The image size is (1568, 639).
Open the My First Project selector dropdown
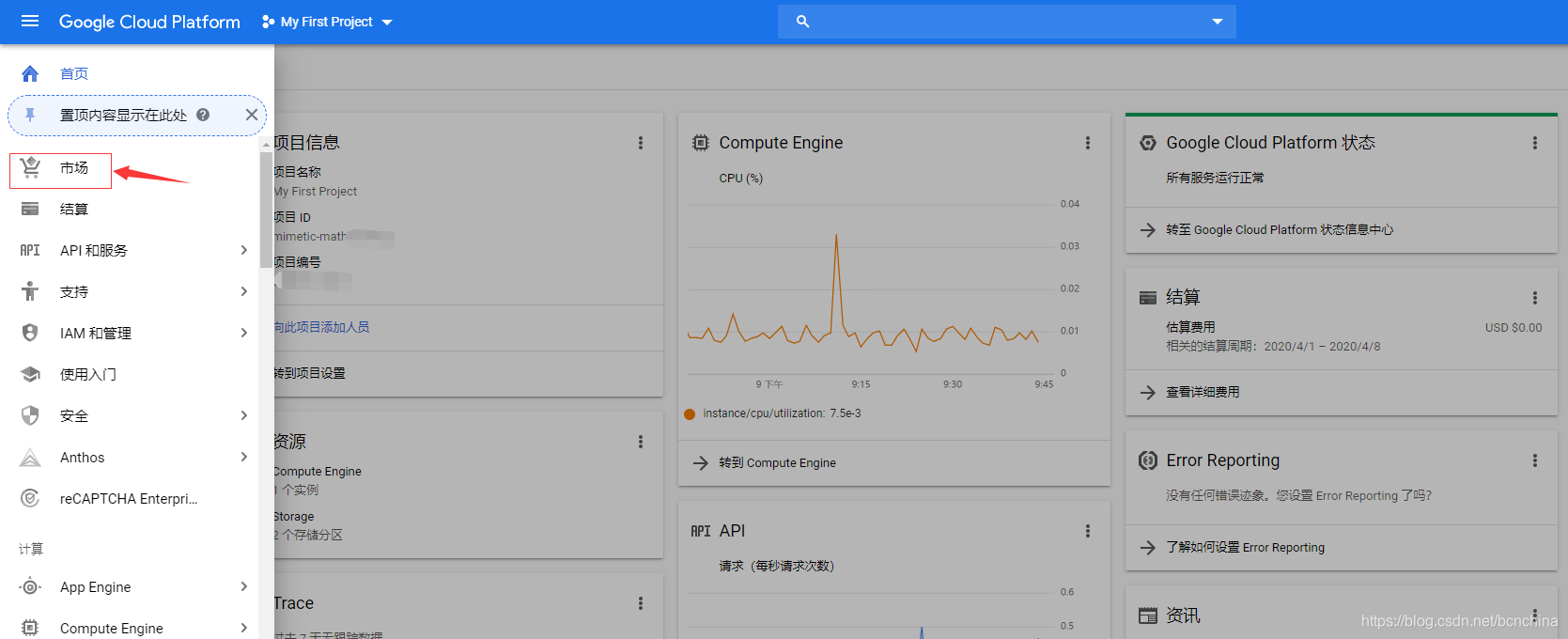pos(327,21)
